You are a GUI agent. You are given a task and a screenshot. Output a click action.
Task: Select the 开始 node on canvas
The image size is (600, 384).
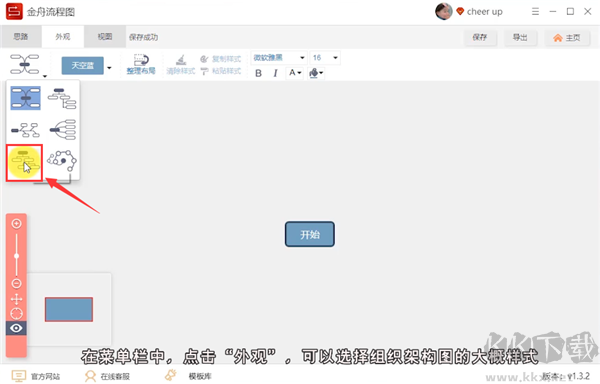(310, 234)
